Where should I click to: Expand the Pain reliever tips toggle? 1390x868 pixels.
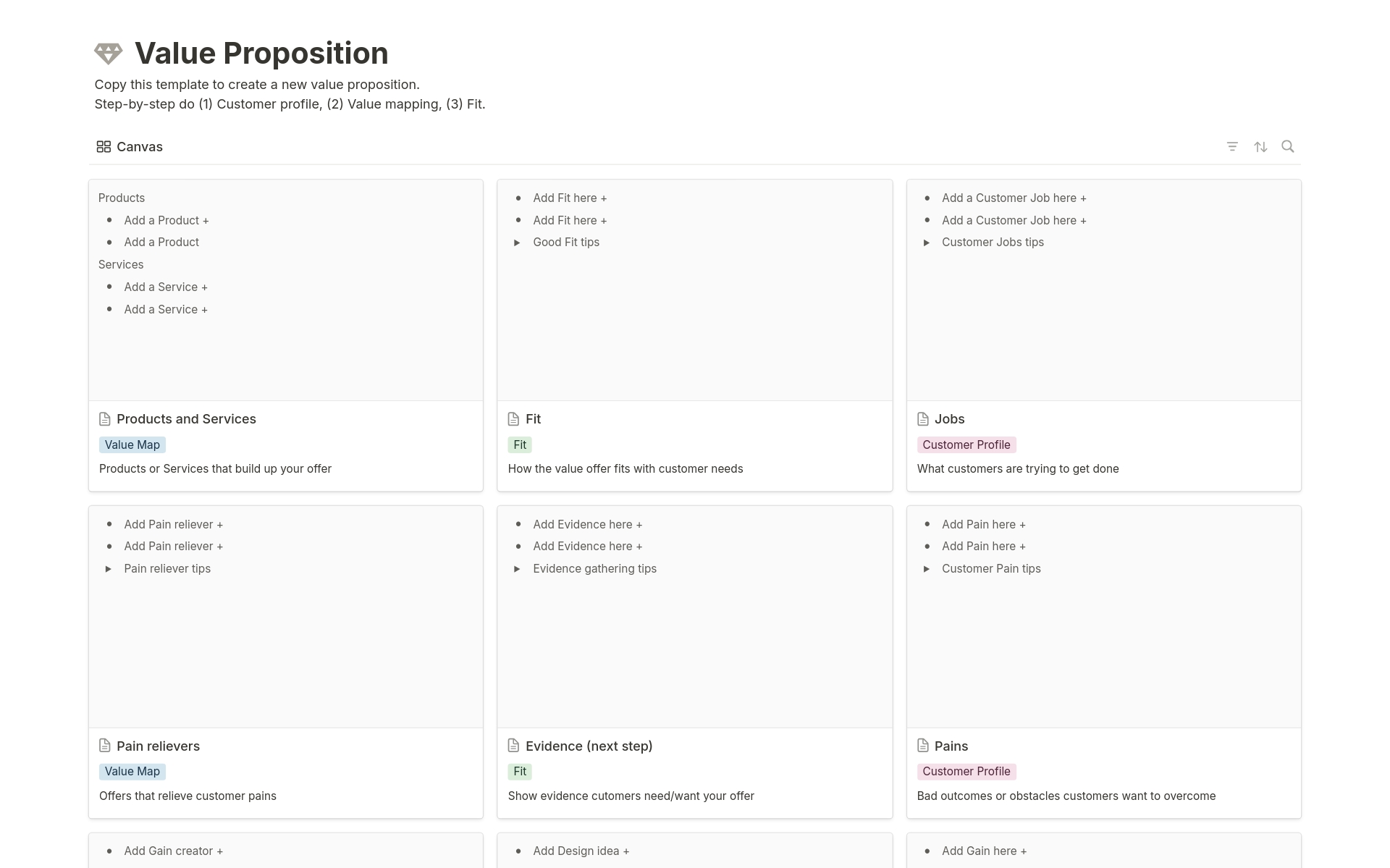point(108,569)
